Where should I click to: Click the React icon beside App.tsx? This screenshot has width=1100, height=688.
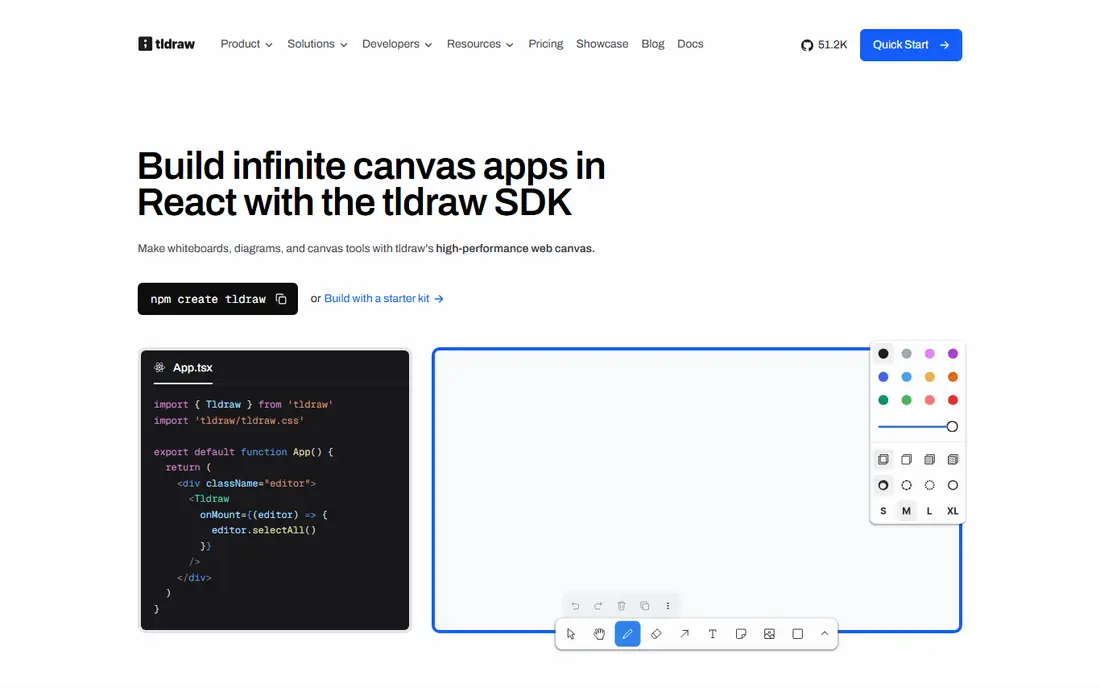[160, 367]
